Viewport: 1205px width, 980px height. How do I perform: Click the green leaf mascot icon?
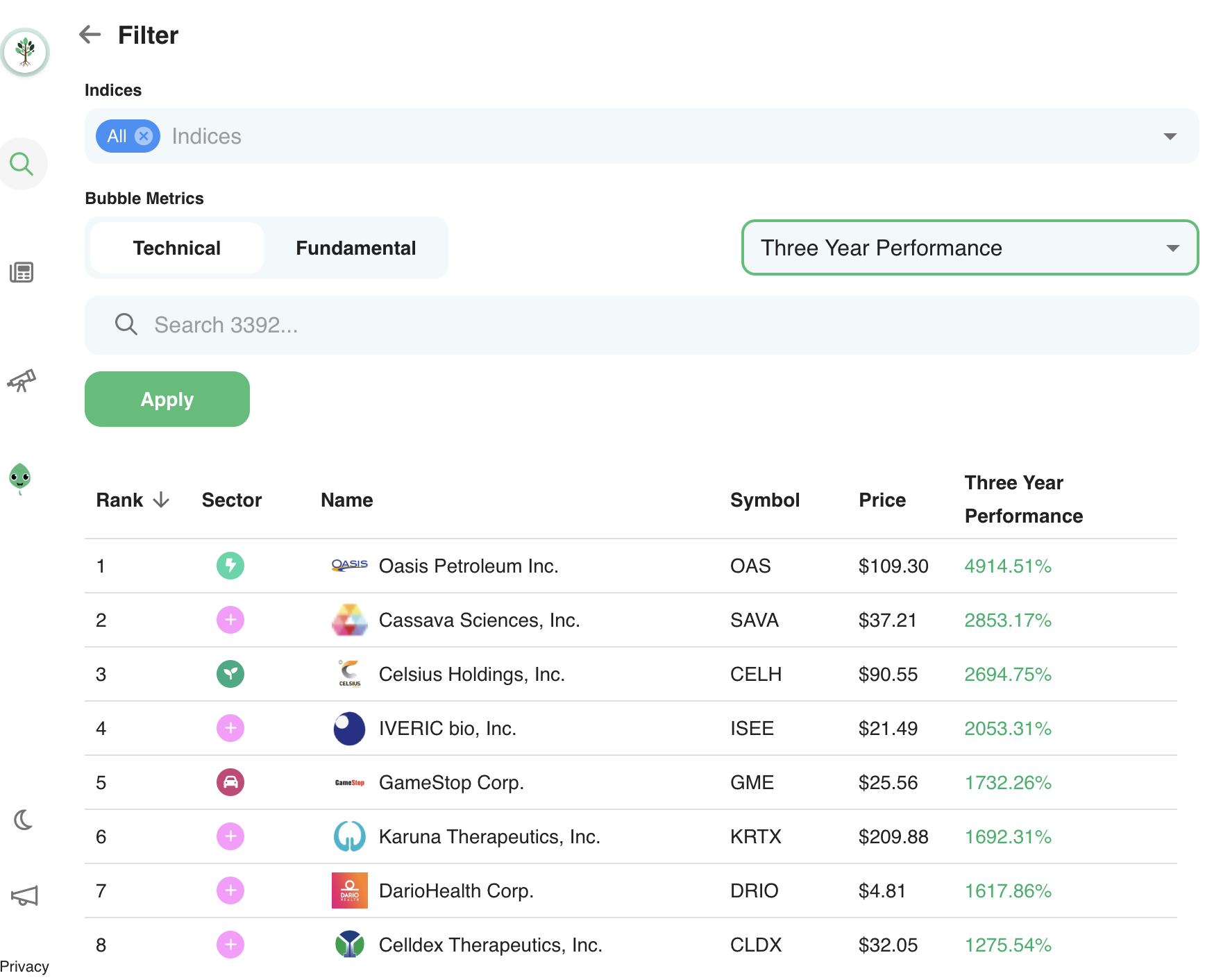(20, 478)
